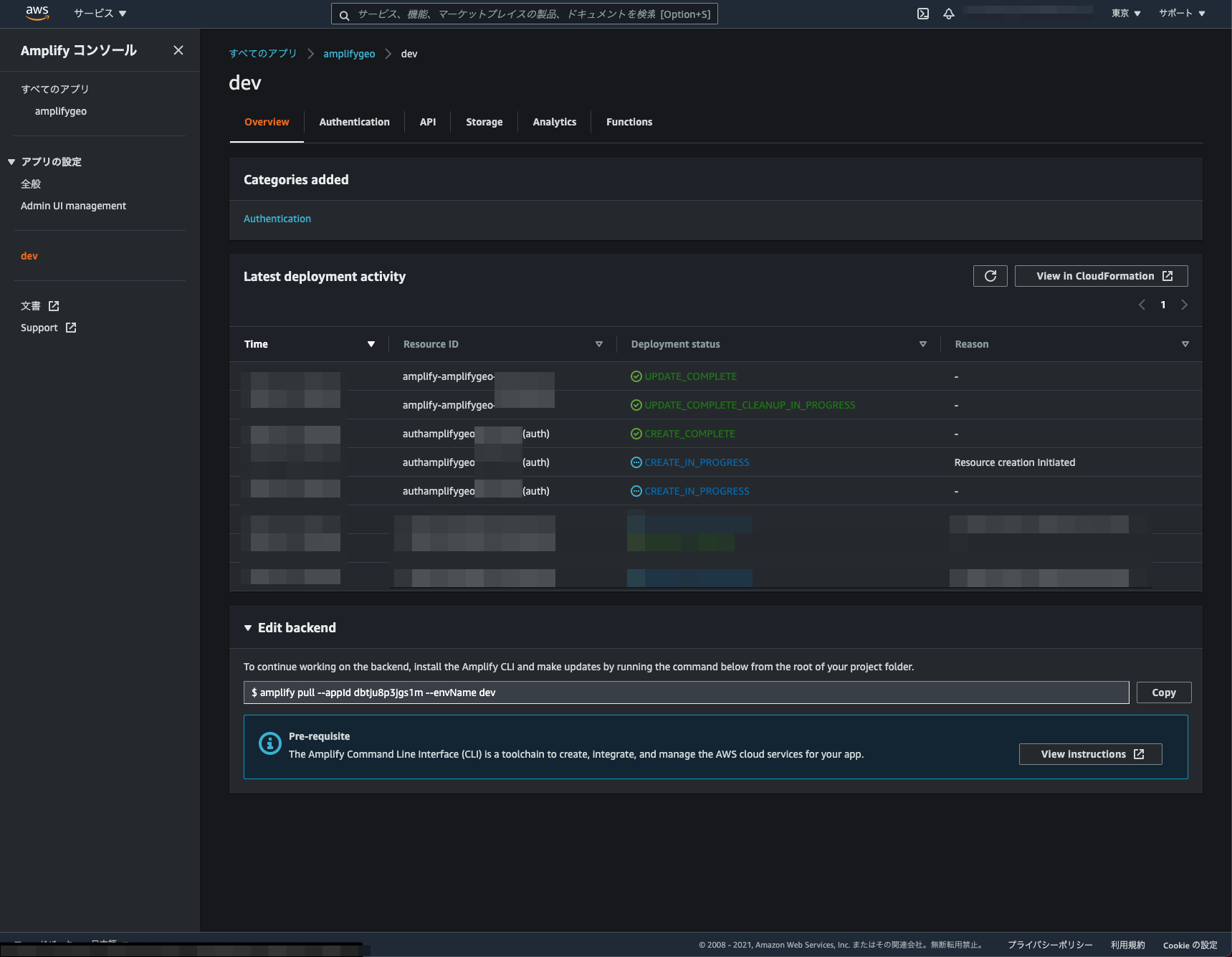Viewport: 1232px width, 957px height.
Task: Open the 東京 region dropdown
Action: point(1126,14)
